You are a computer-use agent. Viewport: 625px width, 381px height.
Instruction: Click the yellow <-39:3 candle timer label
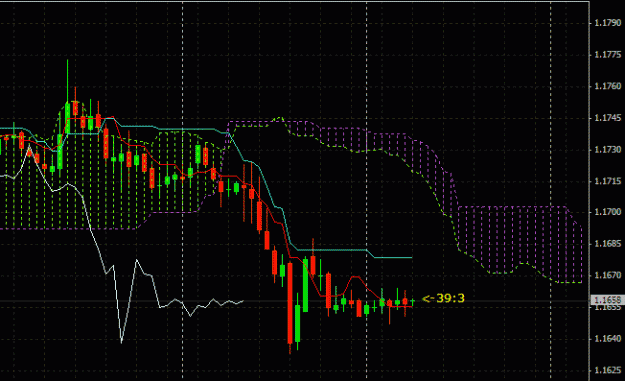tap(443, 299)
